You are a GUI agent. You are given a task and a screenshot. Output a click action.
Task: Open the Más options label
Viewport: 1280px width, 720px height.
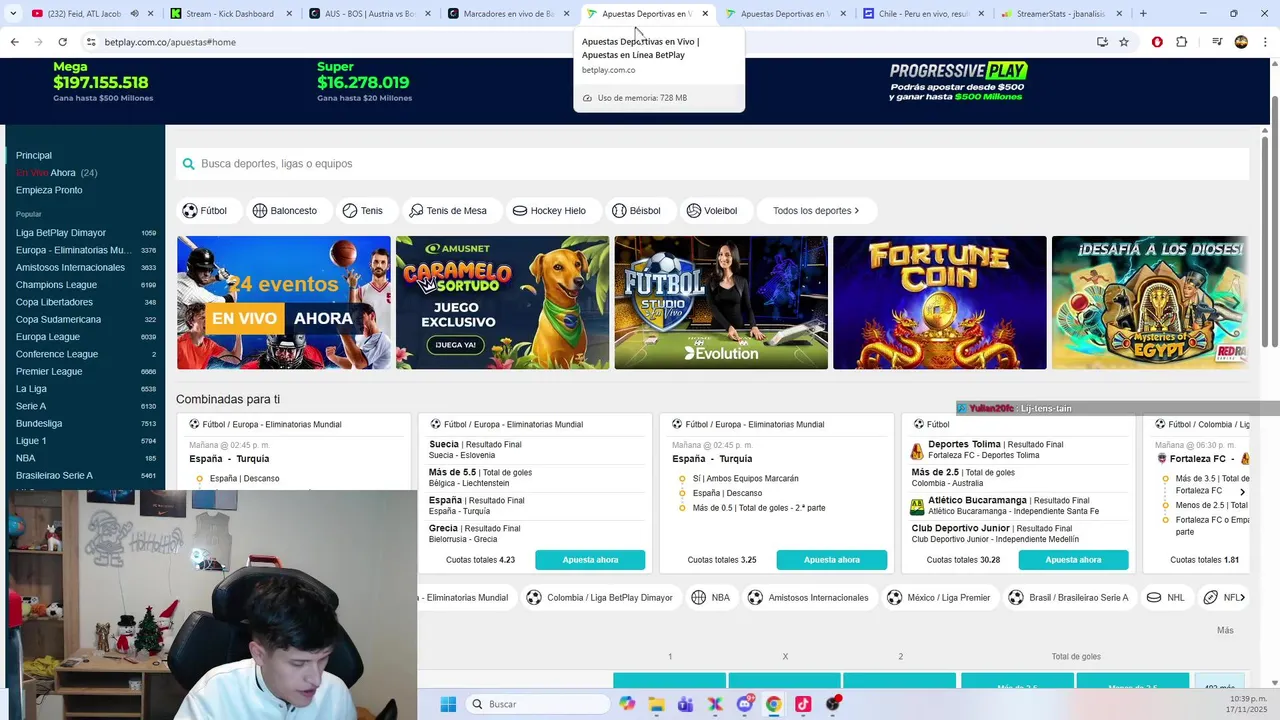1225,630
